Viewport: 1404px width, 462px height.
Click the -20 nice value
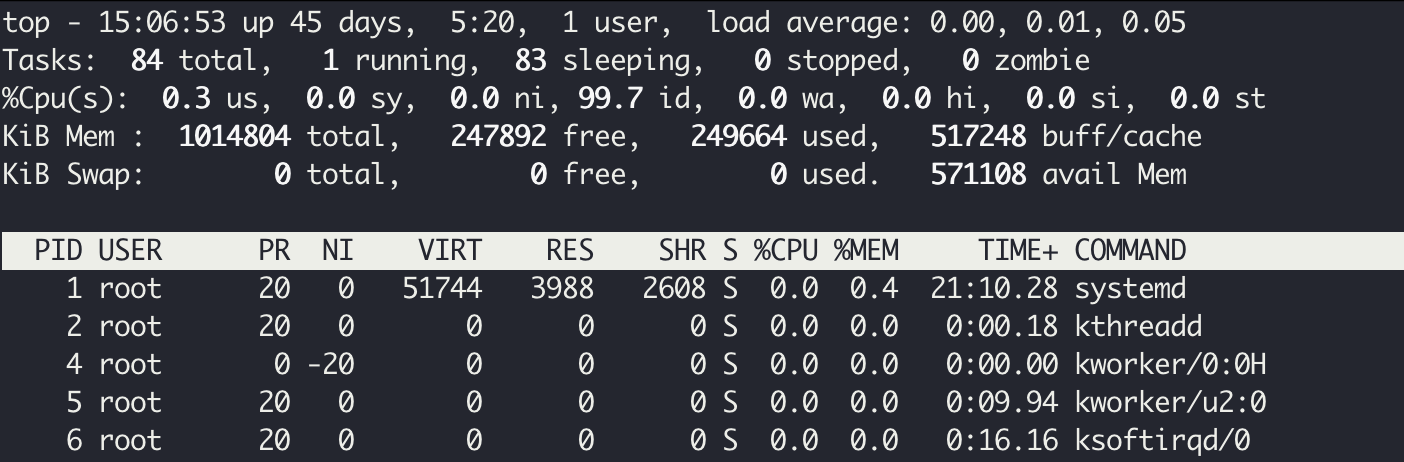pyautogui.click(x=329, y=365)
